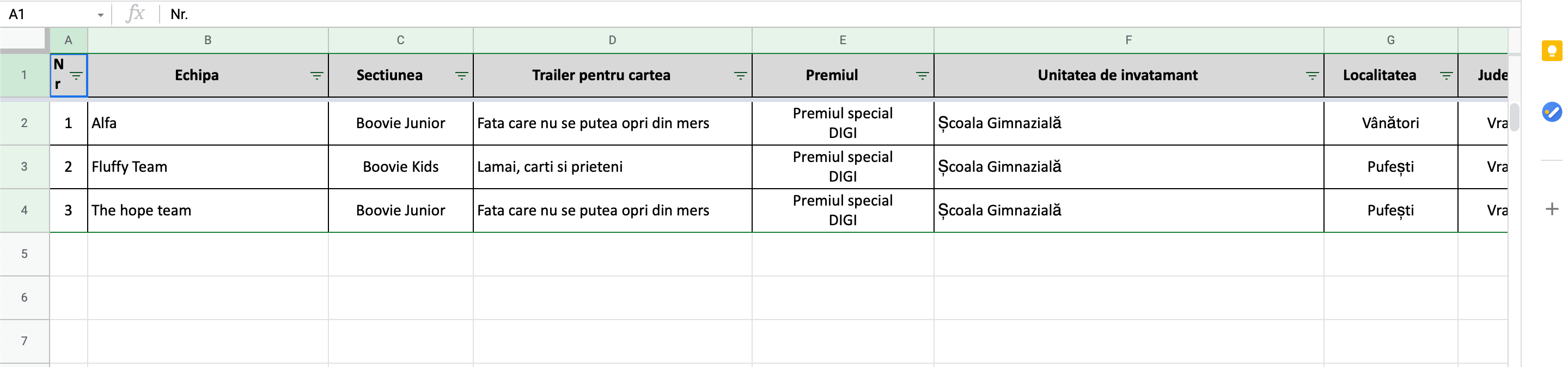Select column D header
The height and width of the screenshot is (367, 1568).
[612, 40]
